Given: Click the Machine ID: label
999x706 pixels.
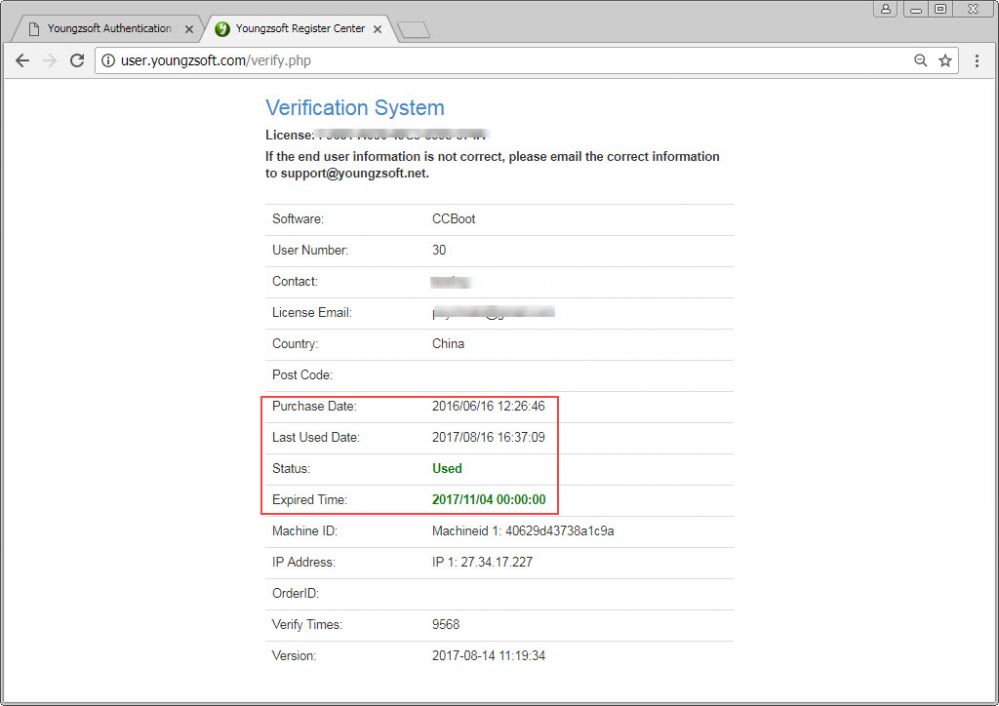Looking at the screenshot, I should [305, 531].
